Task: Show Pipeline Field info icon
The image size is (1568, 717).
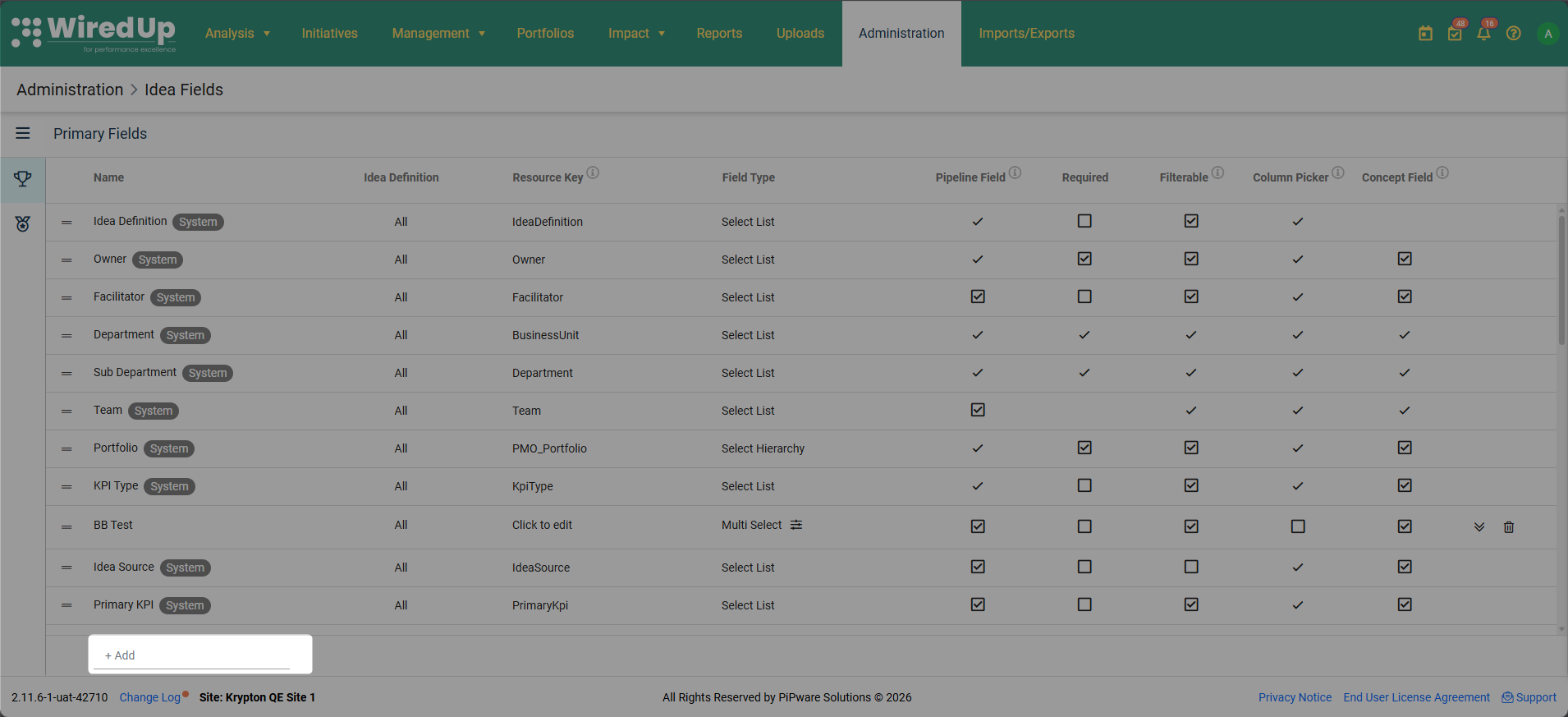Action: click(x=1016, y=172)
